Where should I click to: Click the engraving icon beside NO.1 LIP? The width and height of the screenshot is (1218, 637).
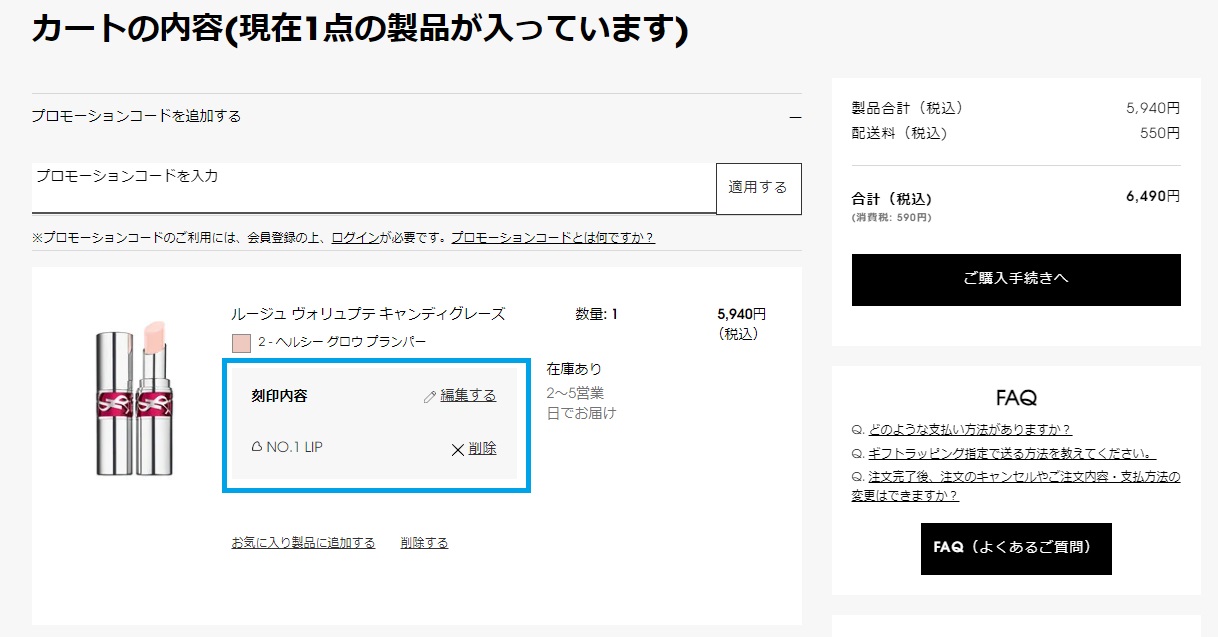tap(257, 447)
